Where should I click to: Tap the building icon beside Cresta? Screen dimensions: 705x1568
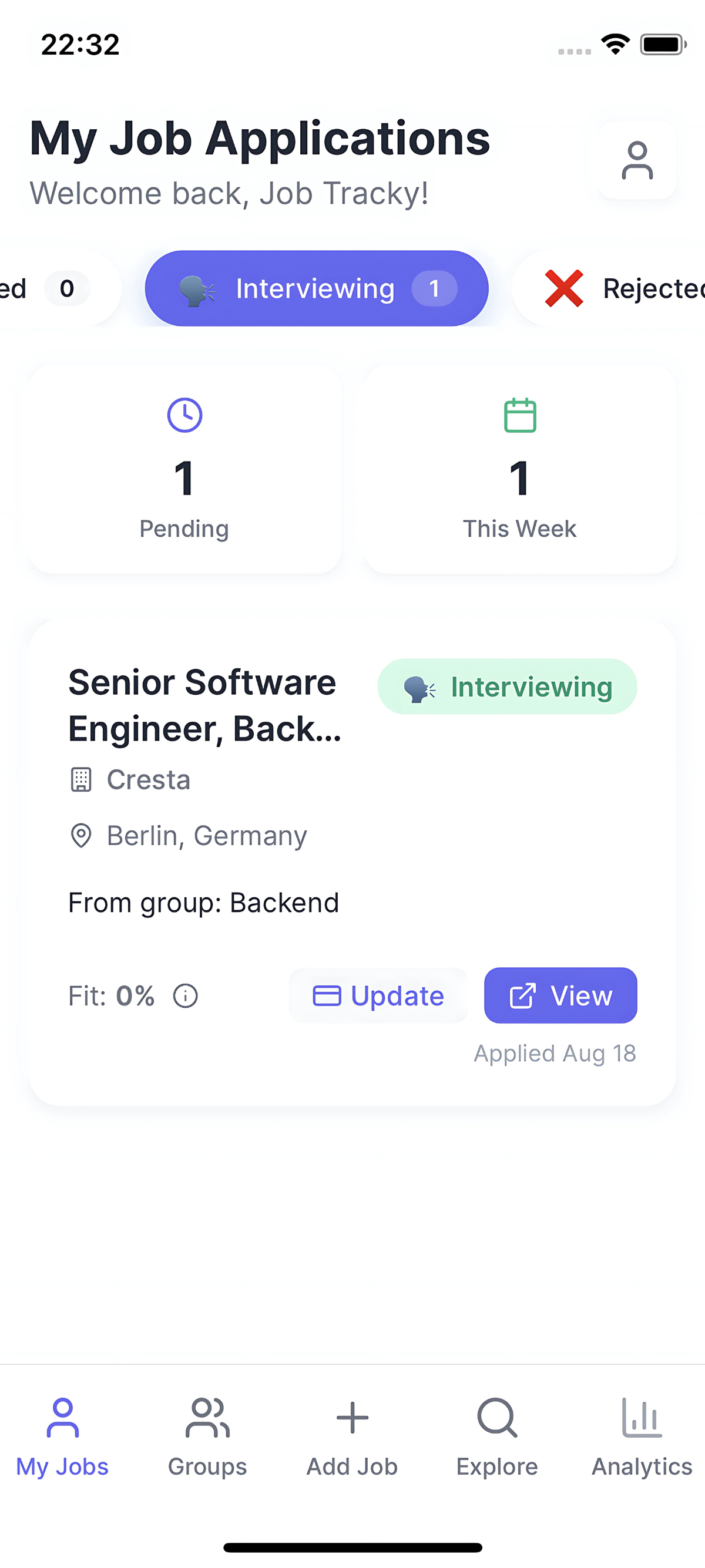81,780
